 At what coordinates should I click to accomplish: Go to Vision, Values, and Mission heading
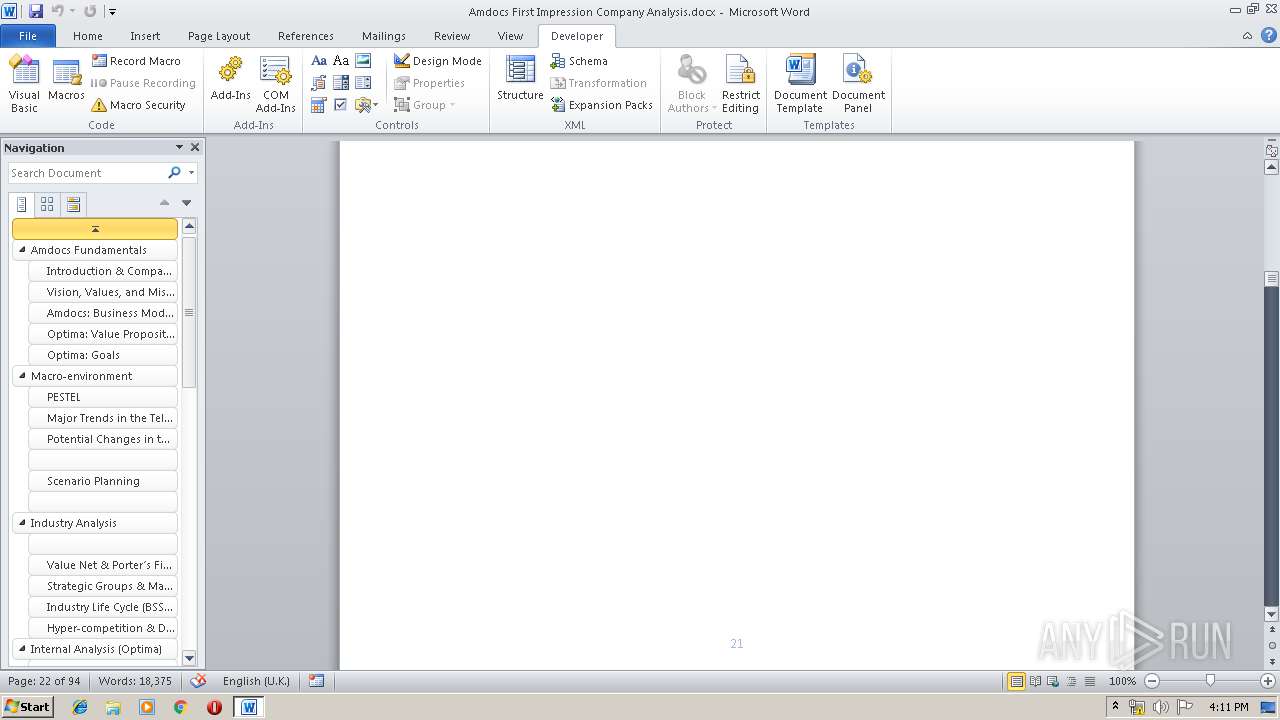(x=103, y=292)
